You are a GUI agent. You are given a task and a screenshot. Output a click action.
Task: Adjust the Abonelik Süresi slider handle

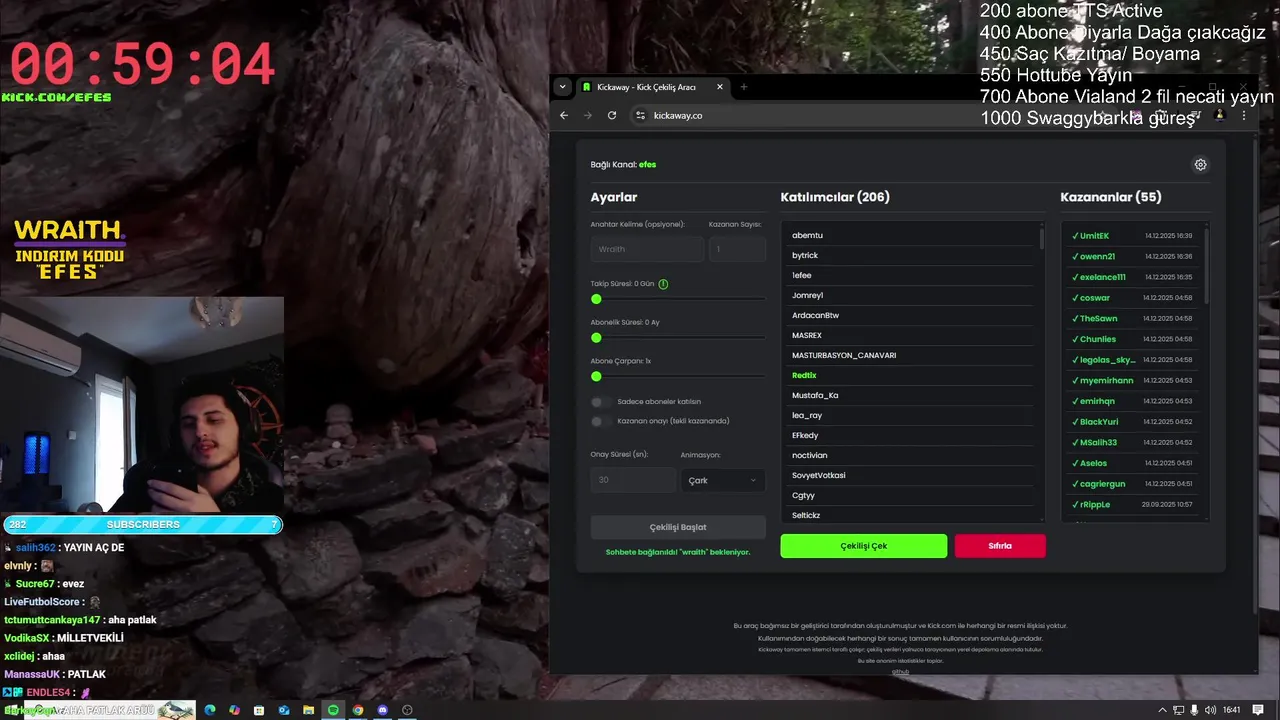point(596,337)
